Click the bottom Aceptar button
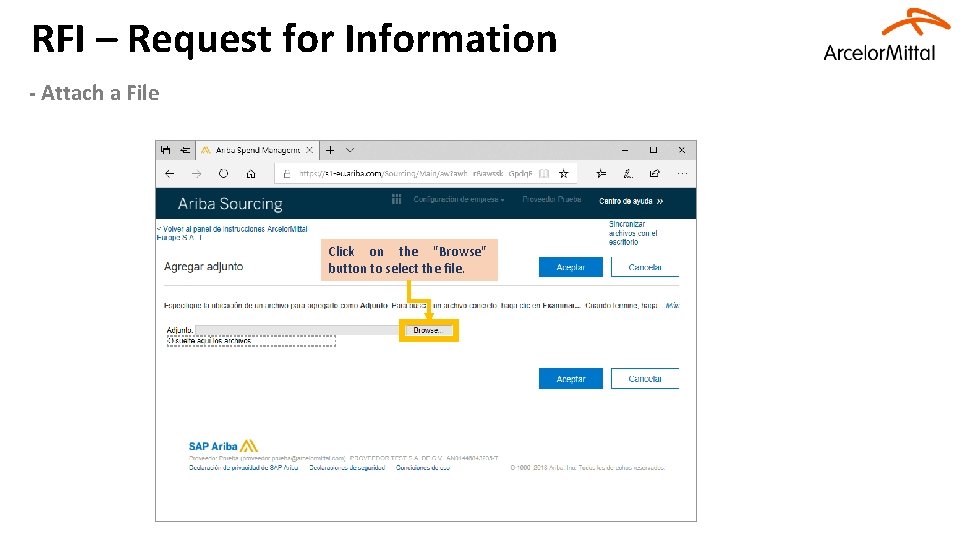960x540 pixels. 571,379
